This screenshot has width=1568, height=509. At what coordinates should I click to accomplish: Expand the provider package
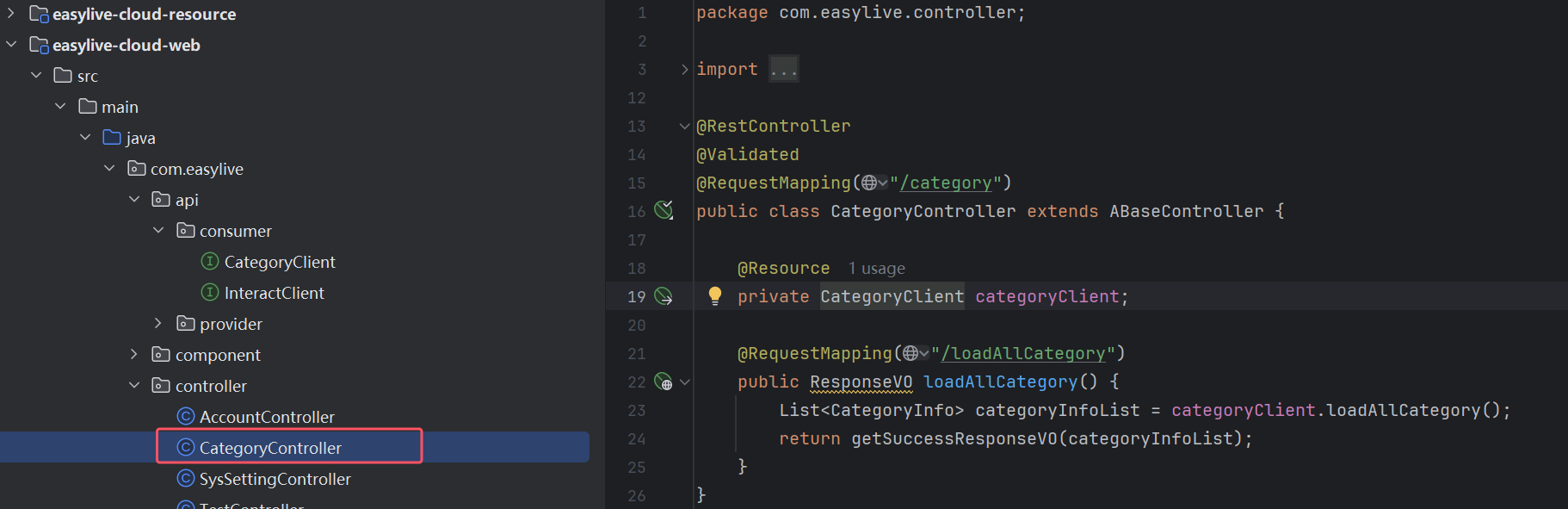click(x=158, y=324)
